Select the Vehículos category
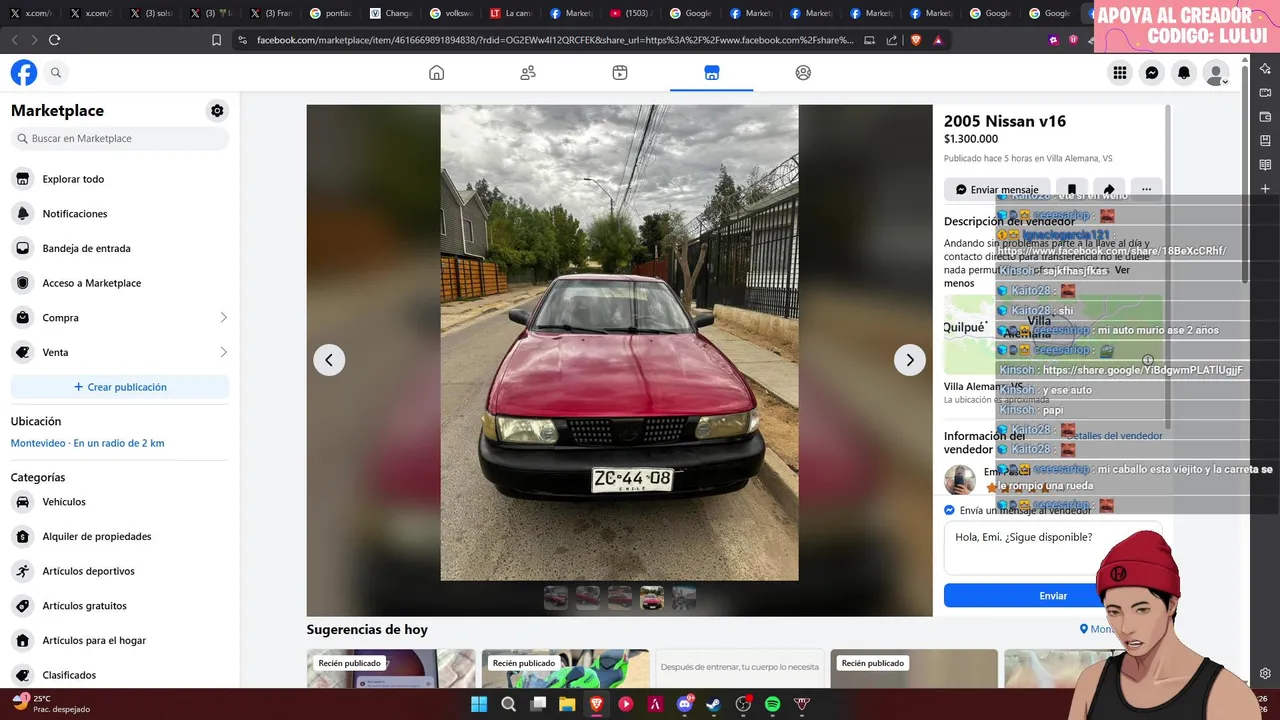 (x=120, y=502)
